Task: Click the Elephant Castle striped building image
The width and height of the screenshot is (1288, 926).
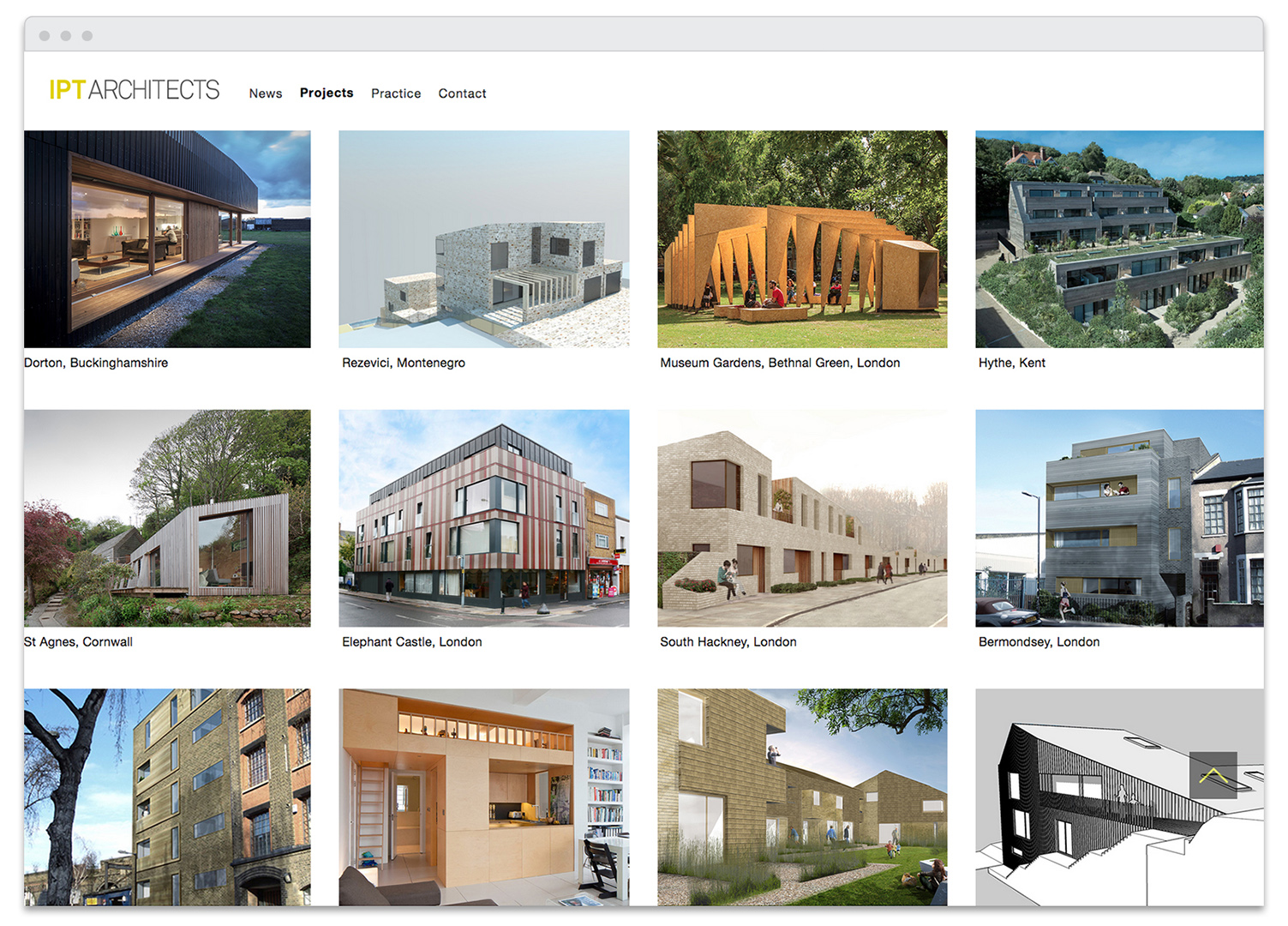Action: point(483,518)
